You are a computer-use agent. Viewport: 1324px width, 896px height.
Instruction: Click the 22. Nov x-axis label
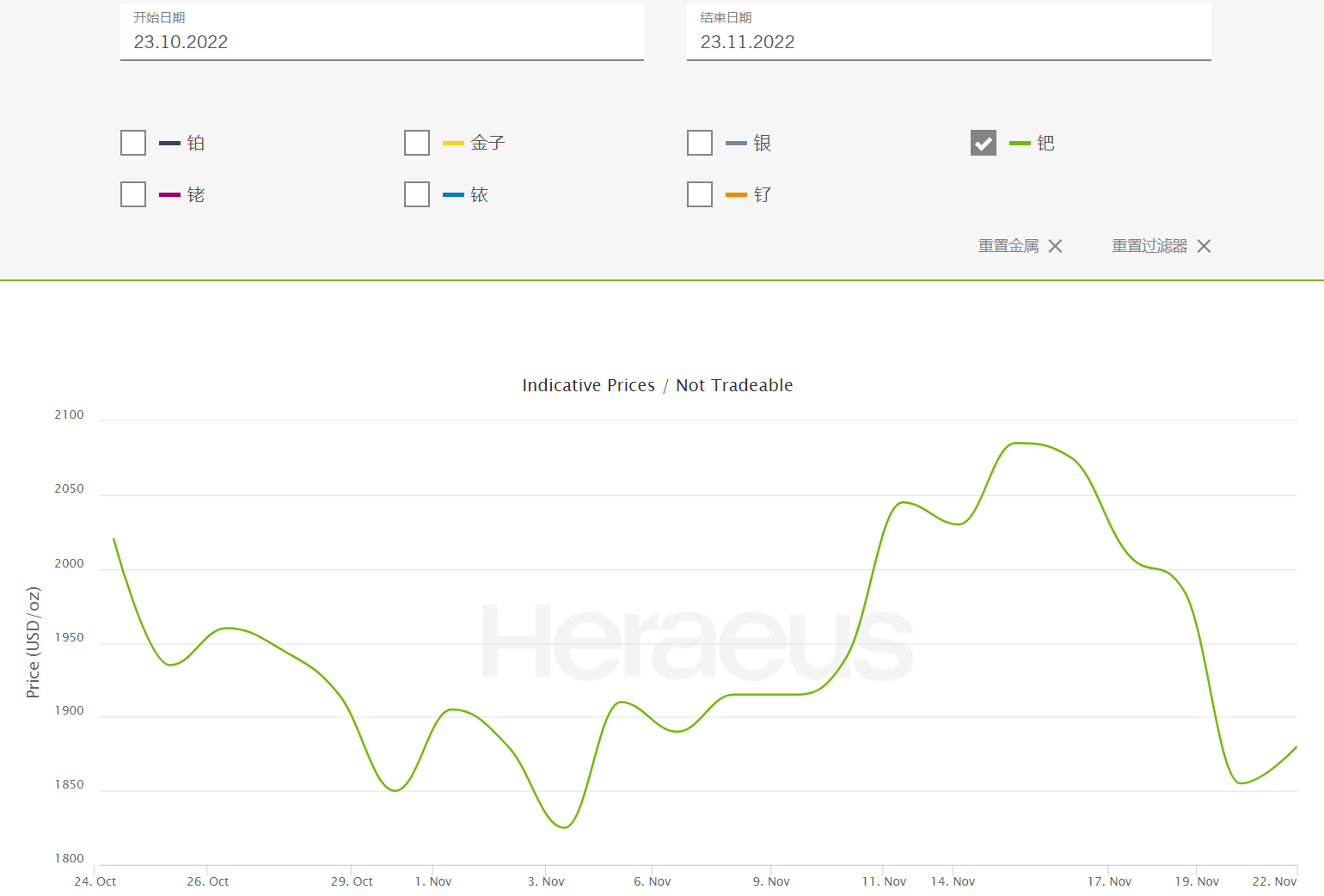point(1274,881)
